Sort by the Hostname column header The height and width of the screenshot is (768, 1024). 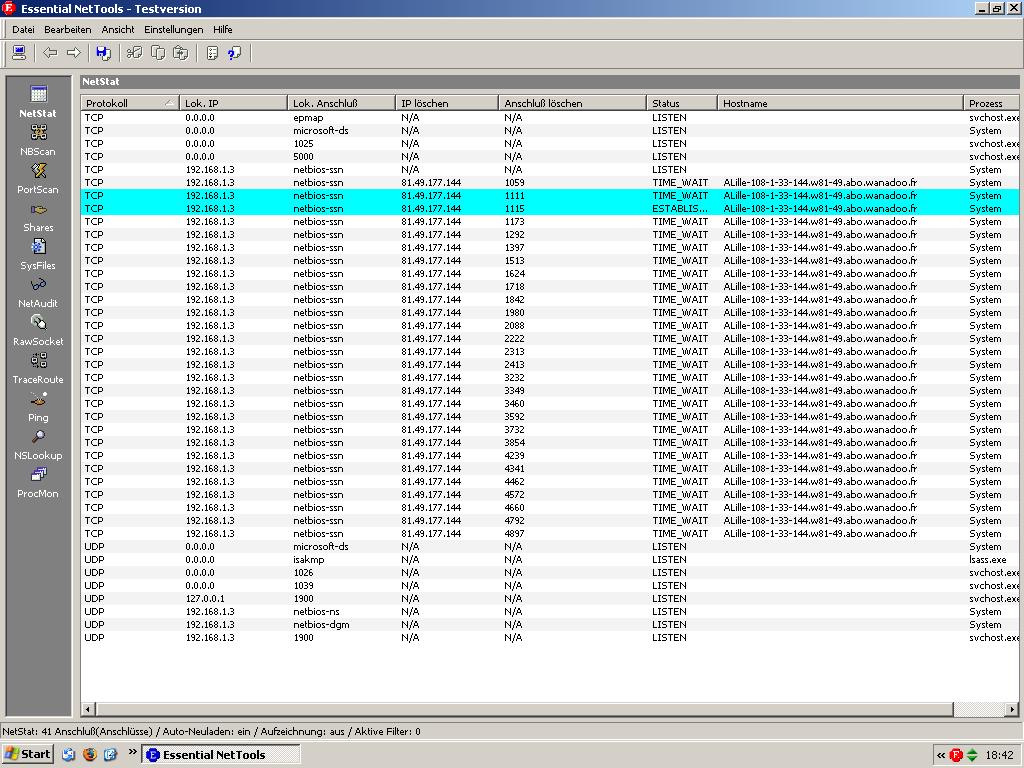[x=840, y=103]
